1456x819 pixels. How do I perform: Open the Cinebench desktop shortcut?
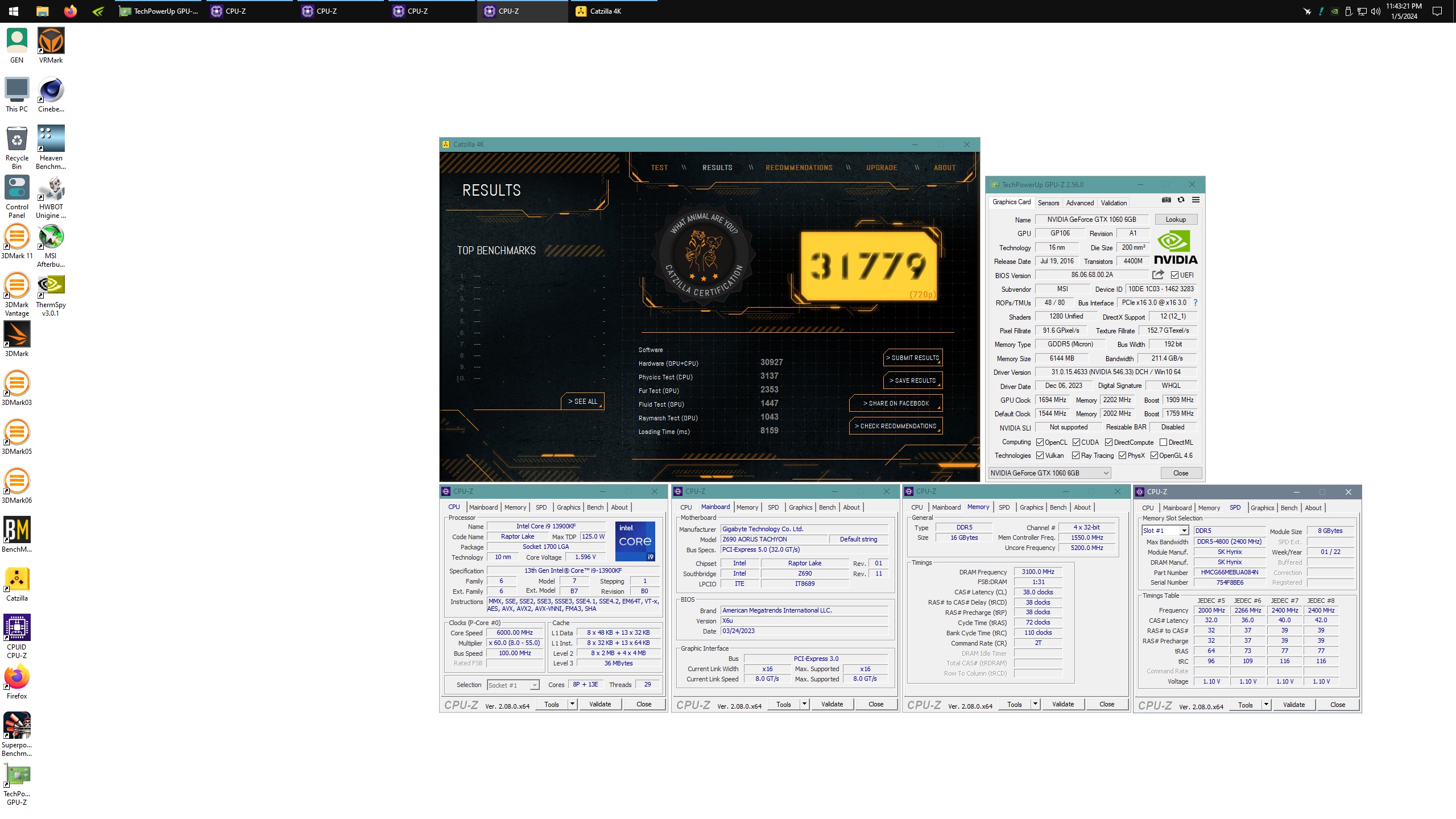[x=51, y=94]
